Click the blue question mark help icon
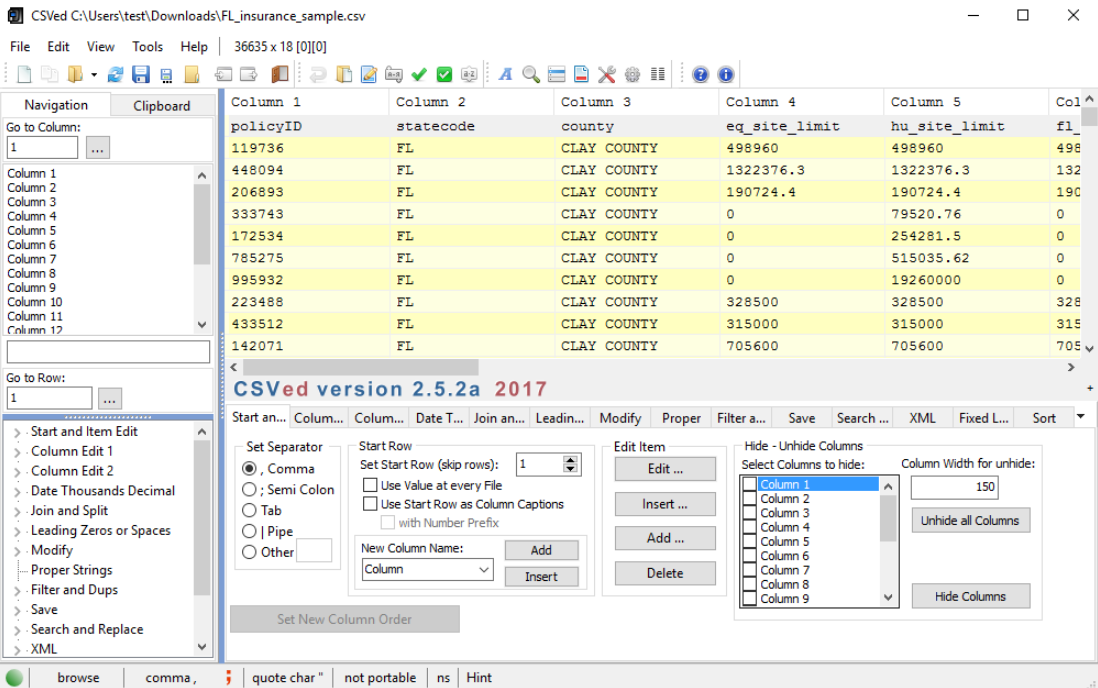 tap(700, 75)
